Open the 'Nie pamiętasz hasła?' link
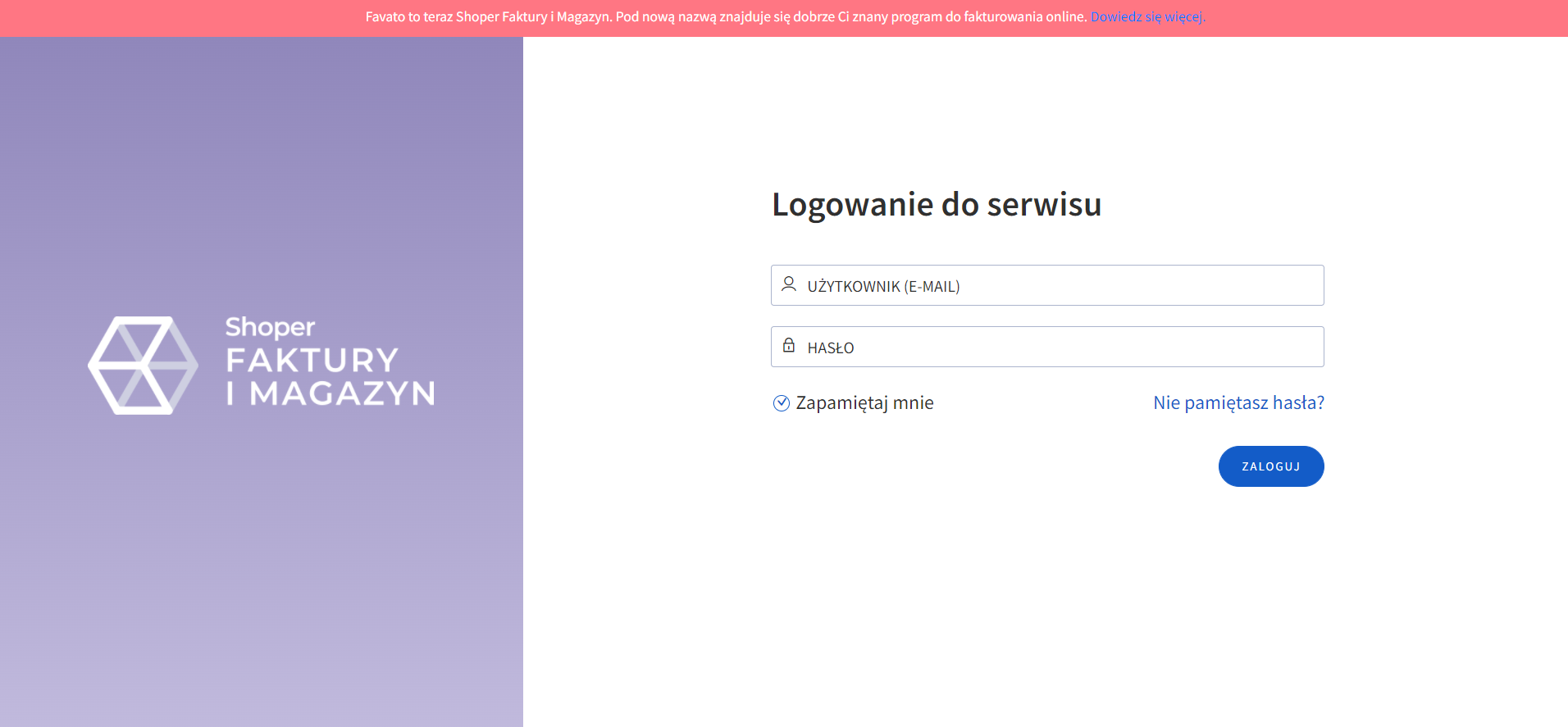This screenshot has height=727, width=1568. (1238, 402)
